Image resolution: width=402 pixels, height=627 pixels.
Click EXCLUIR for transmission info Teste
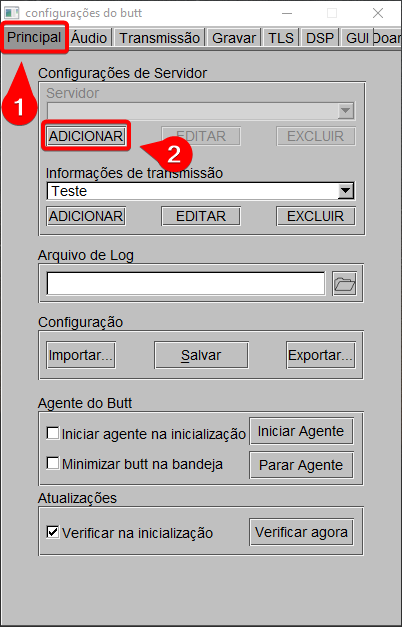click(x=316, y=216)
